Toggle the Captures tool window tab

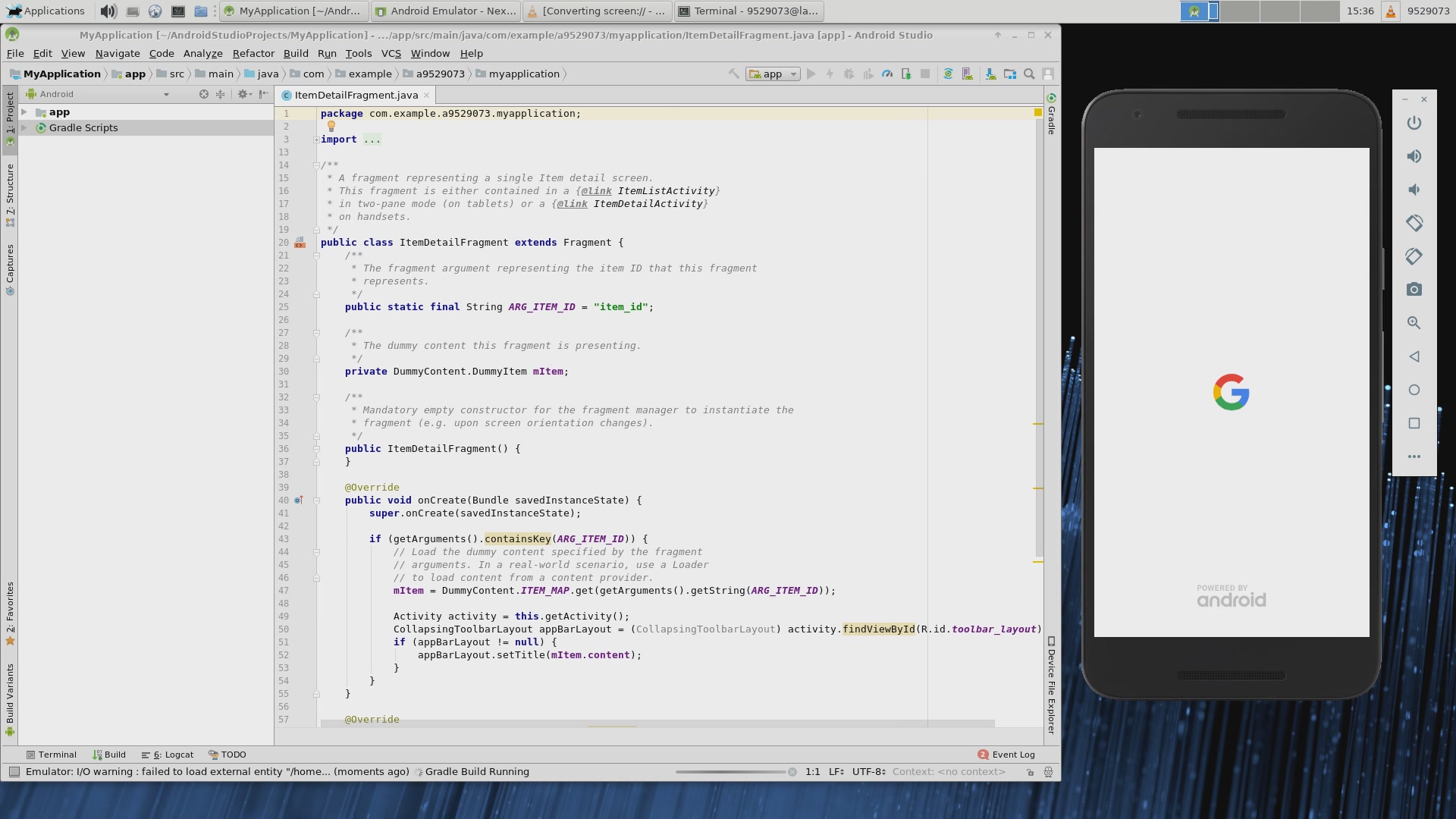(x=10, y=269)
